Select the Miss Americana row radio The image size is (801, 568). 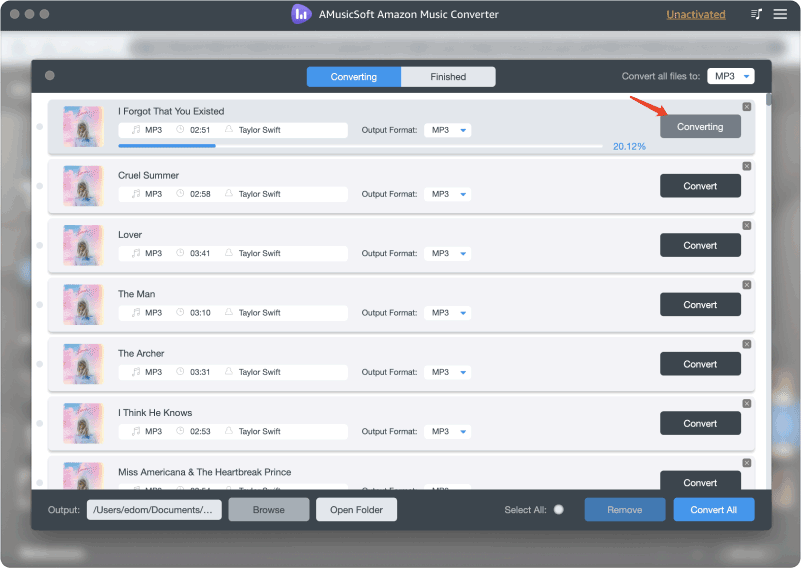pos(39,483)
